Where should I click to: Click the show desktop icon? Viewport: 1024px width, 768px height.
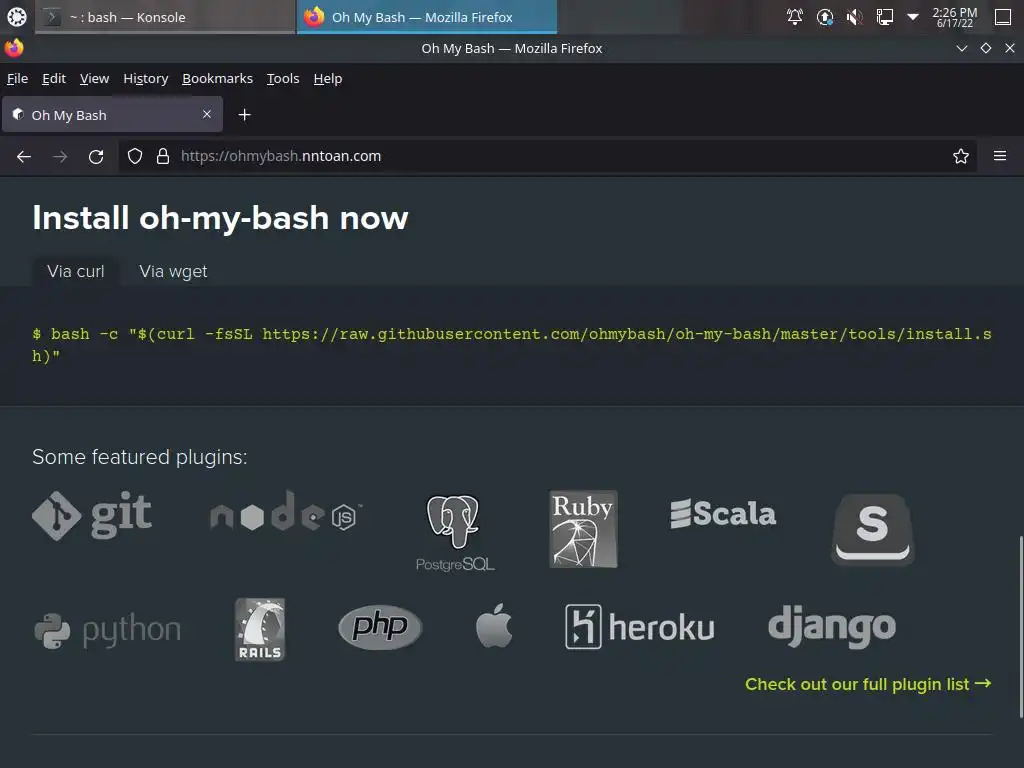[x=1002, y=17]
